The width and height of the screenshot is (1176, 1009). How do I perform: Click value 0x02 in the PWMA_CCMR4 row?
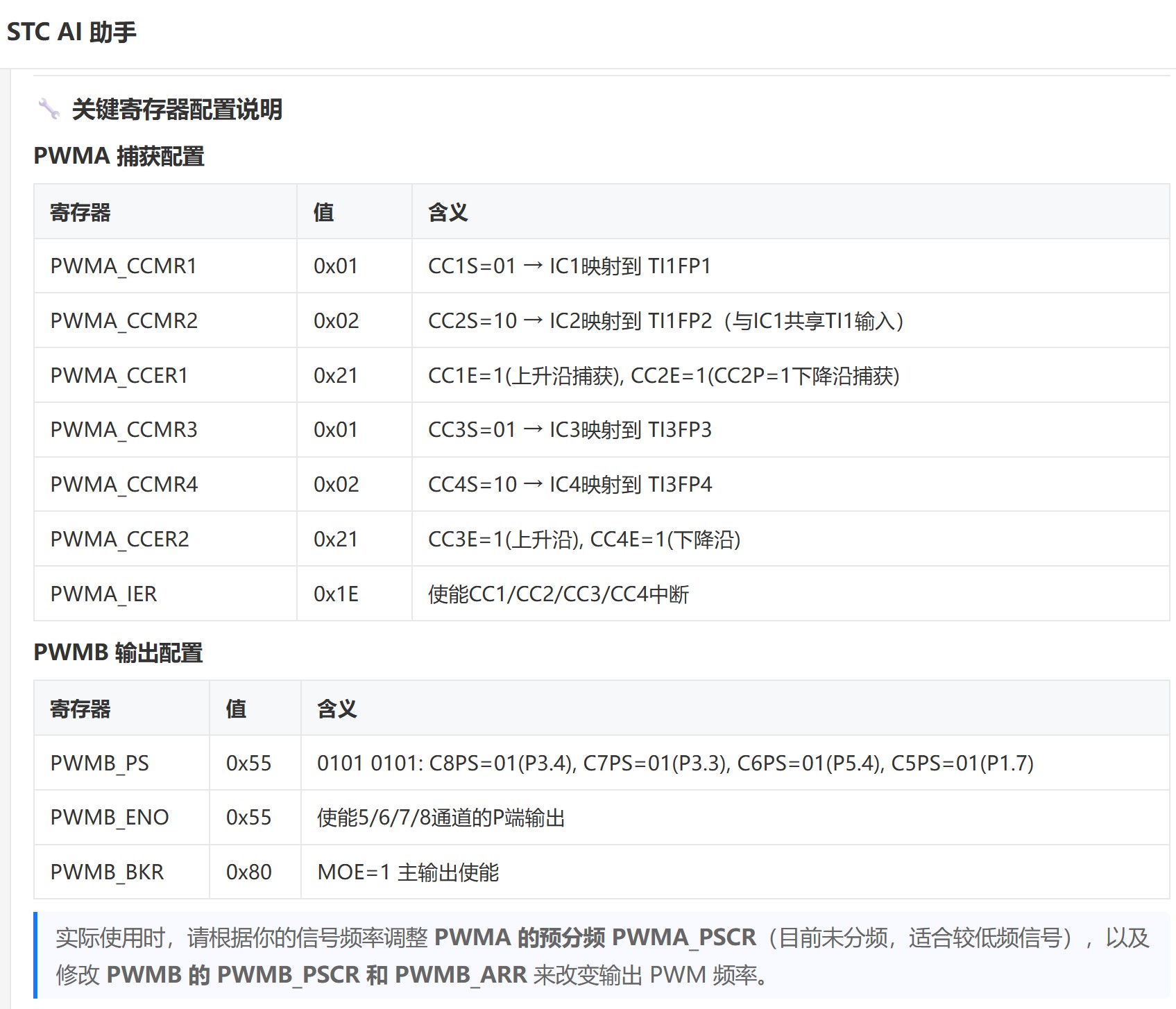[x=336, y=485]
